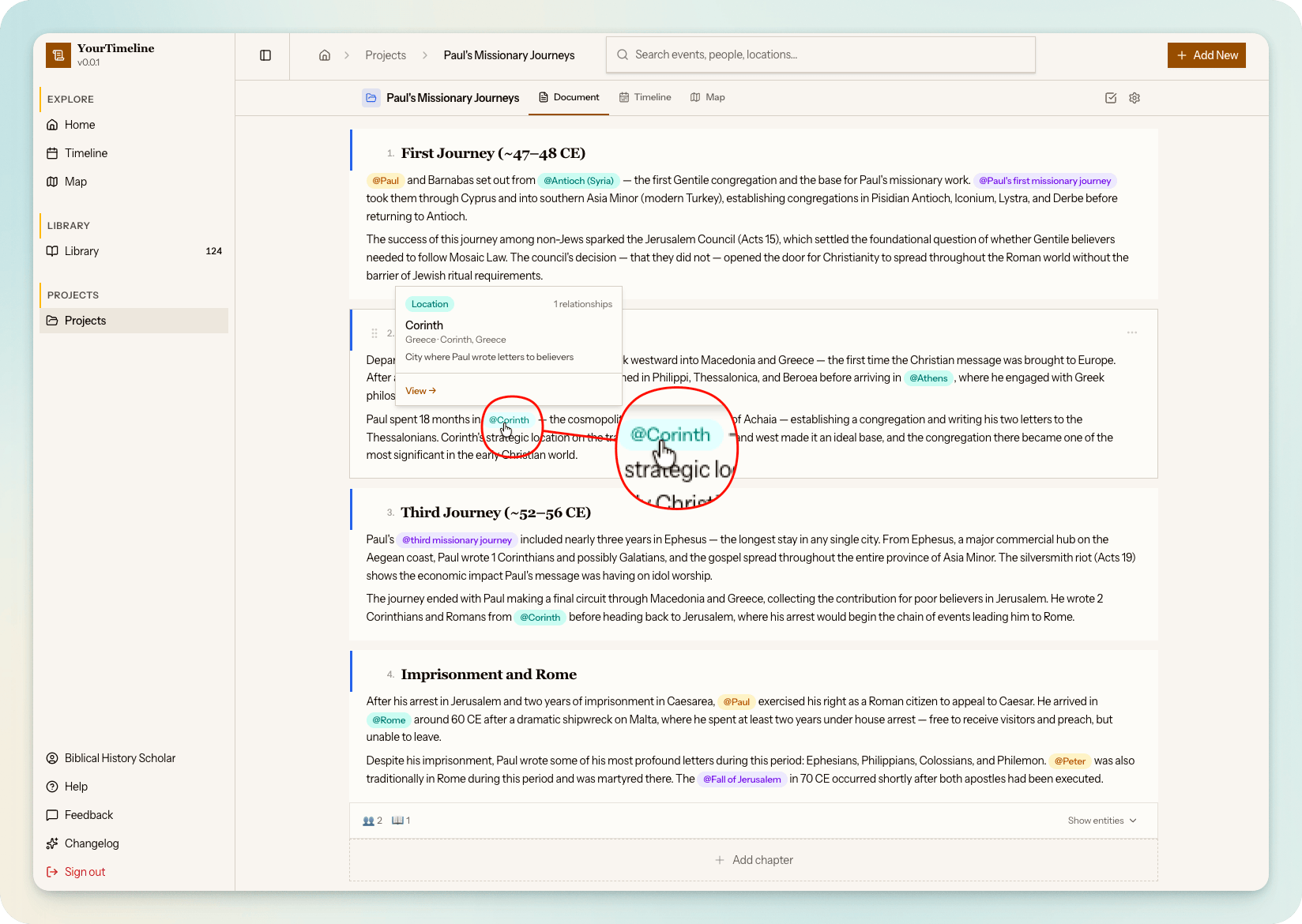Click the @Paul tag in First Journey

click(386, 181)
